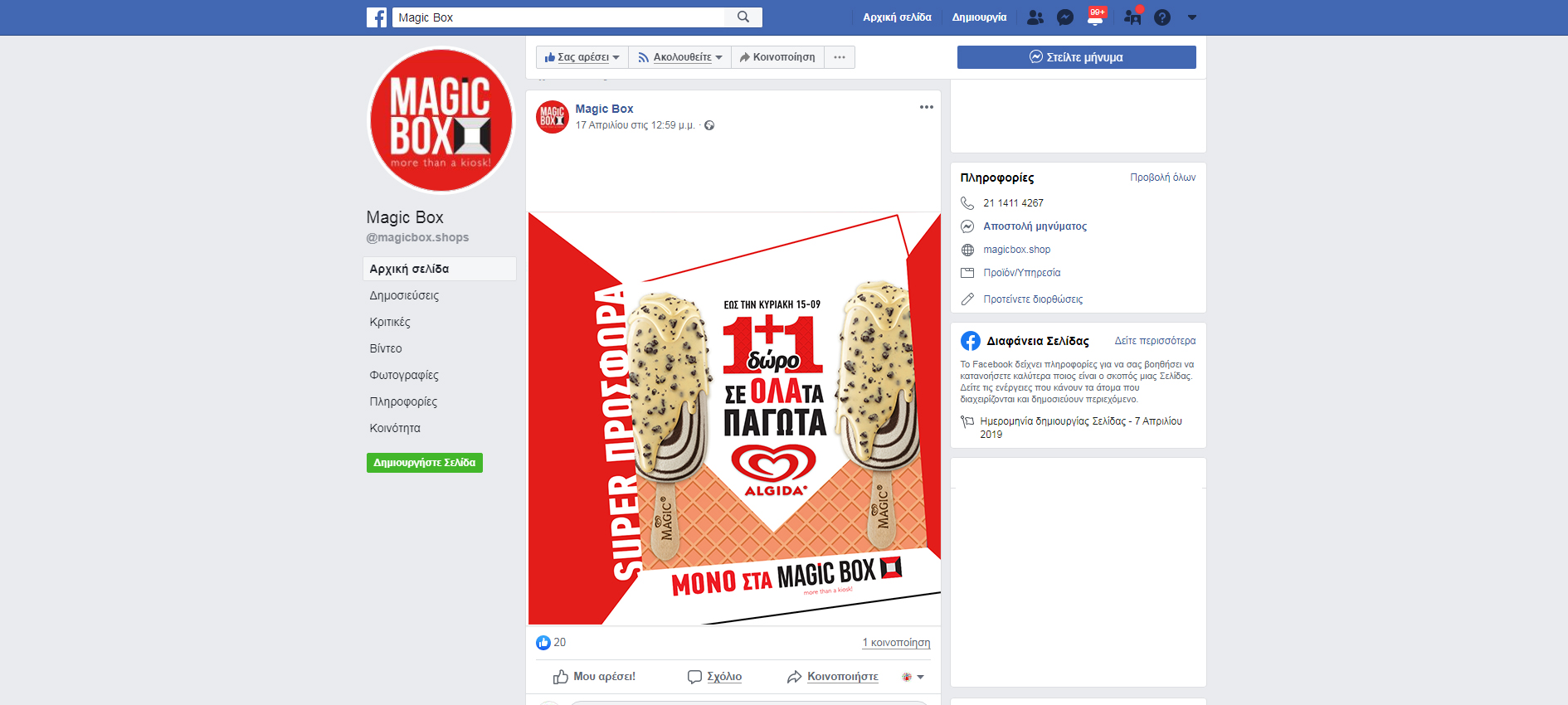Open the page's more options ellipsis
Image resolution: width=1568 pixels, height=705 pixels.
[x=840, y=57]
